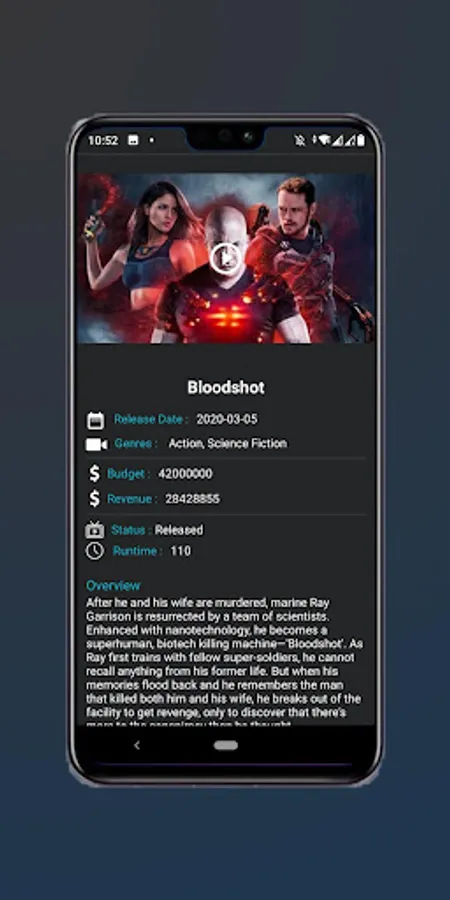Screen dimensions: 450x900
Task: Tap the image notification icon in status bar
Action: pos(133,140)
